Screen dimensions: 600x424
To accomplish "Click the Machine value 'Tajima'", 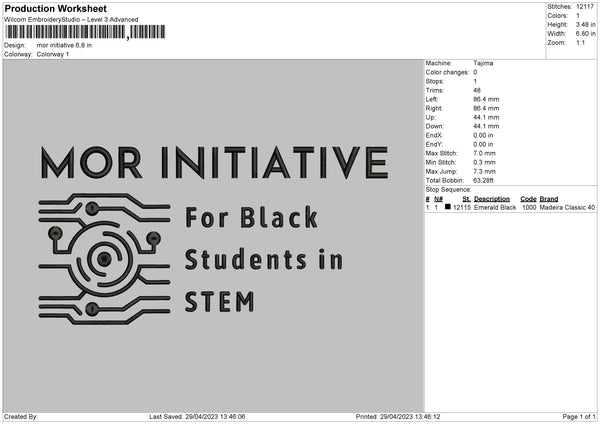I will [483, 63].
